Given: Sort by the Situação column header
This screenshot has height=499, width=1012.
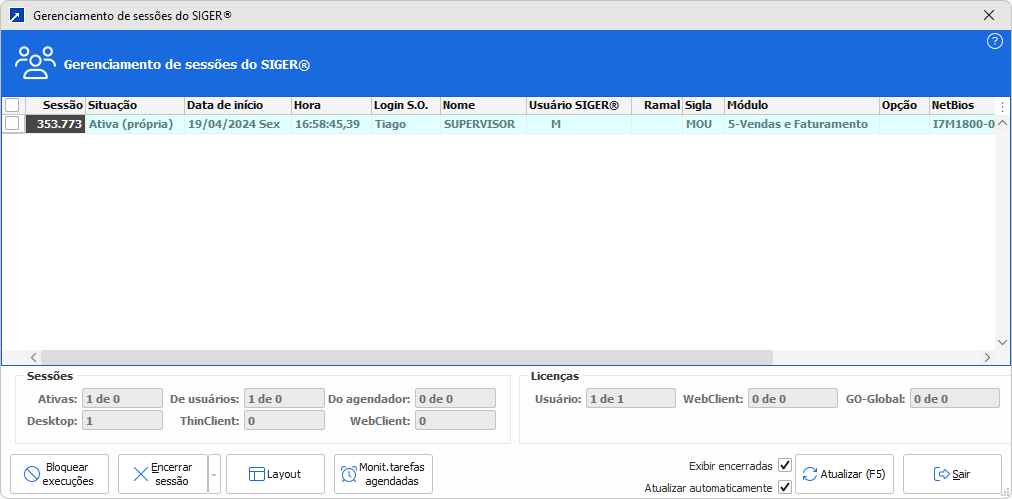Looking at the screenshot, I should coord(135,105).
